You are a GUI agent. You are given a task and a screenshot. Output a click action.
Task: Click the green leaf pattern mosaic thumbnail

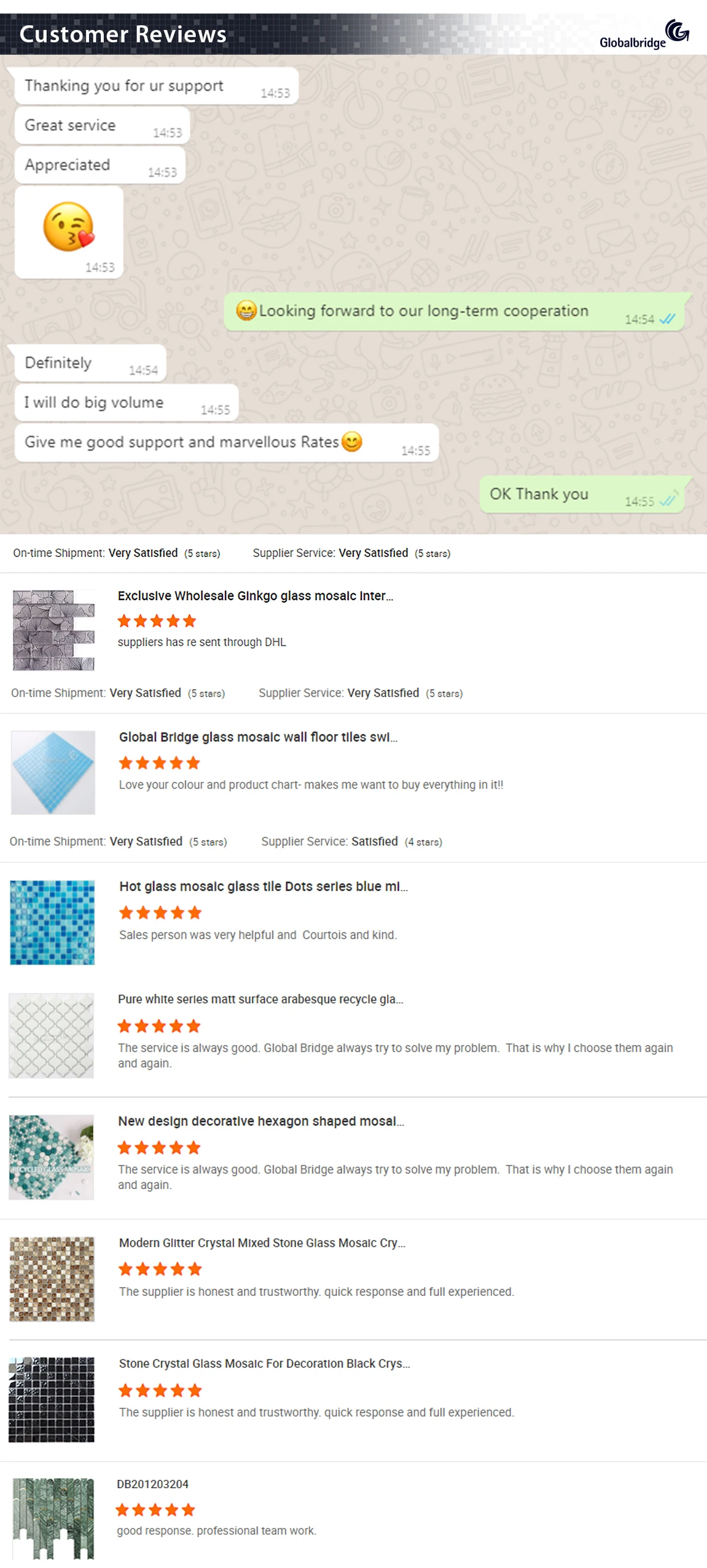tap(53, 1518)
